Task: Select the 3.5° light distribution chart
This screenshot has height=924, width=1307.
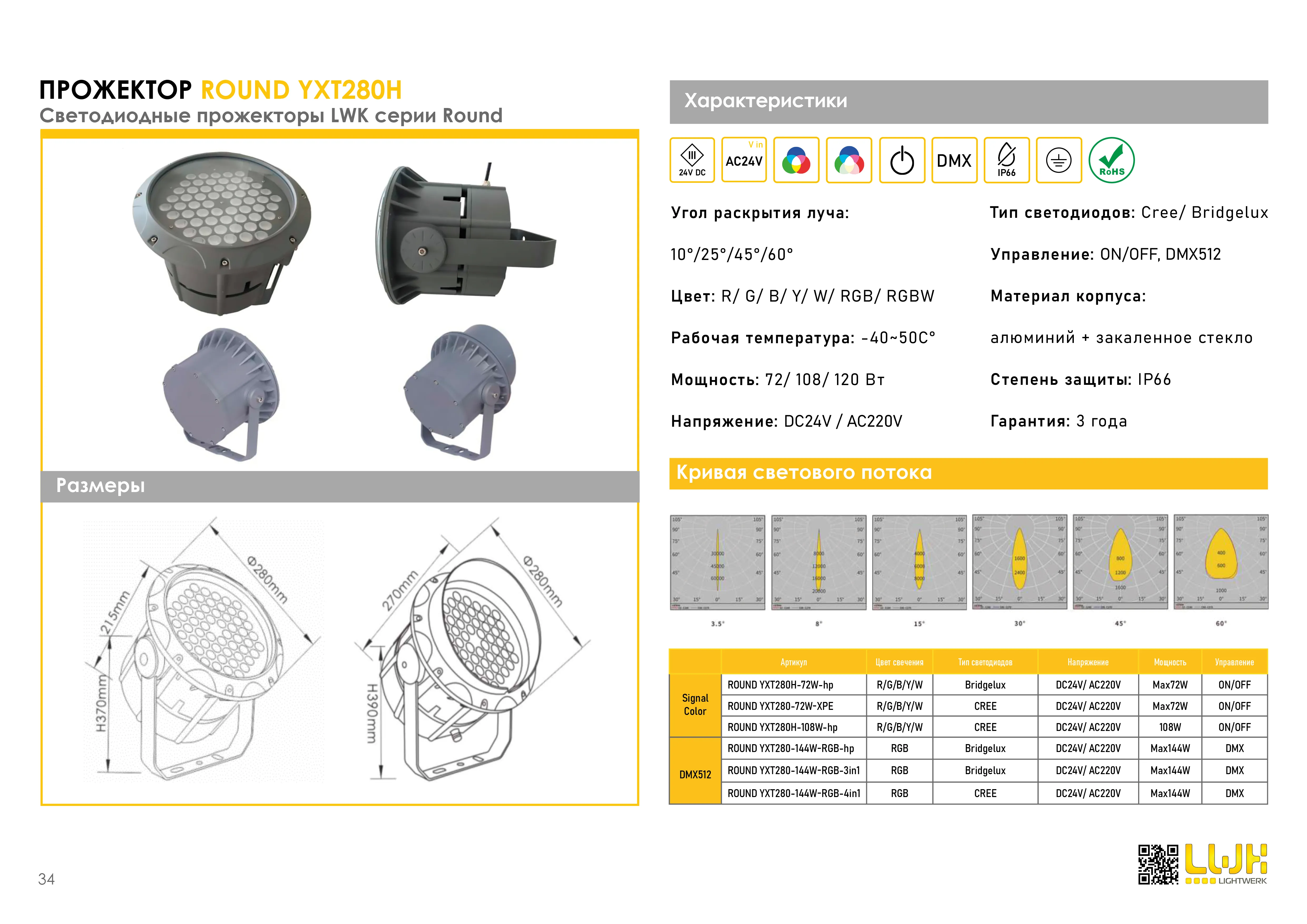Action: [x=717, y=563]
